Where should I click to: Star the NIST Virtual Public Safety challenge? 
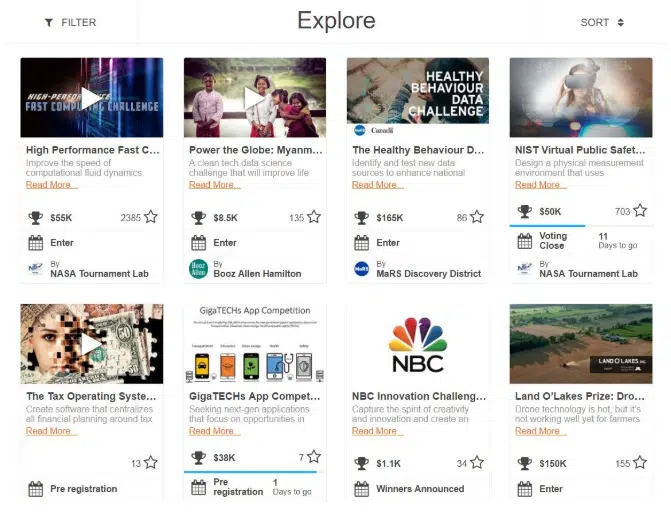pos(640,211)
